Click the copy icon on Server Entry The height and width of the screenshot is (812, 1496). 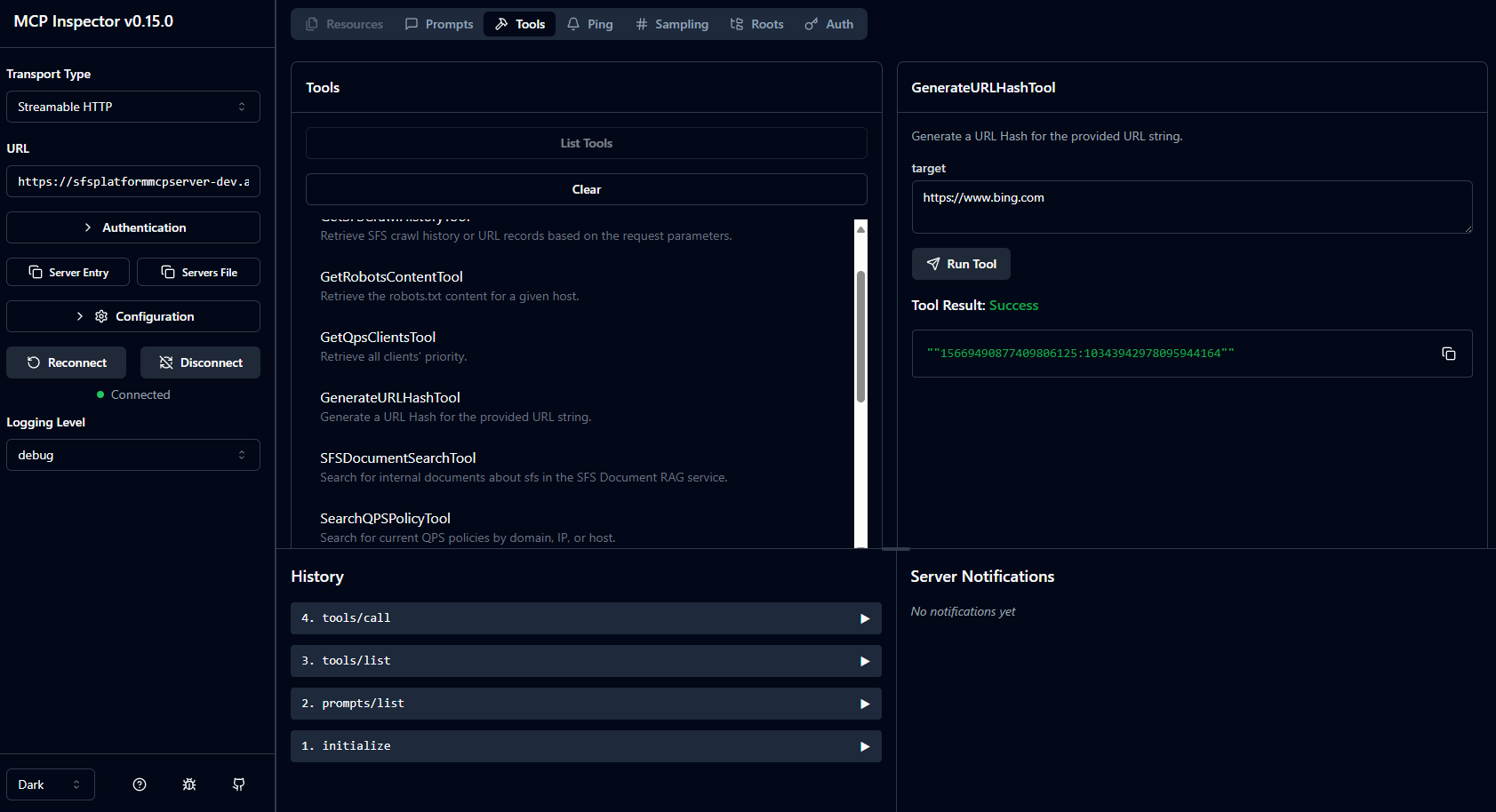36,272
